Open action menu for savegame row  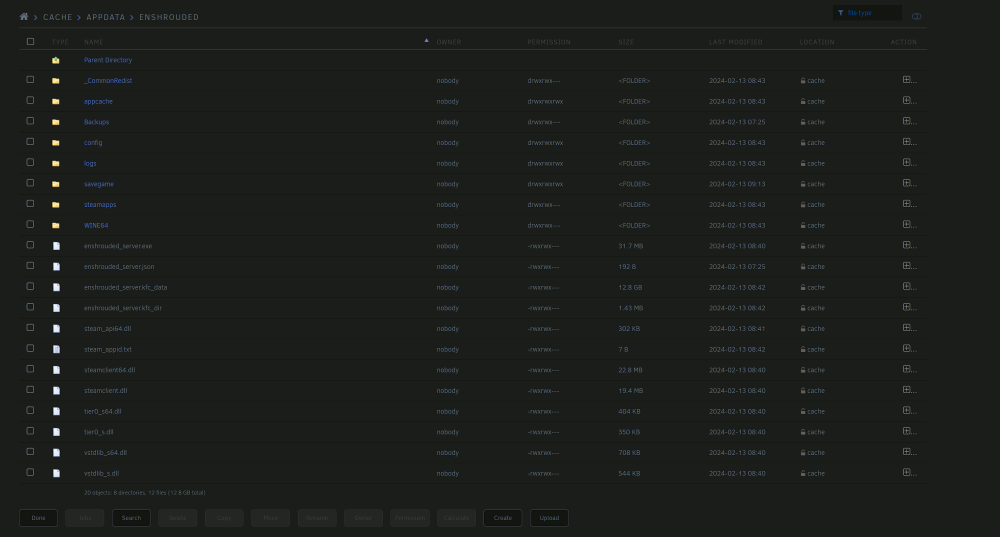point(909,183)
